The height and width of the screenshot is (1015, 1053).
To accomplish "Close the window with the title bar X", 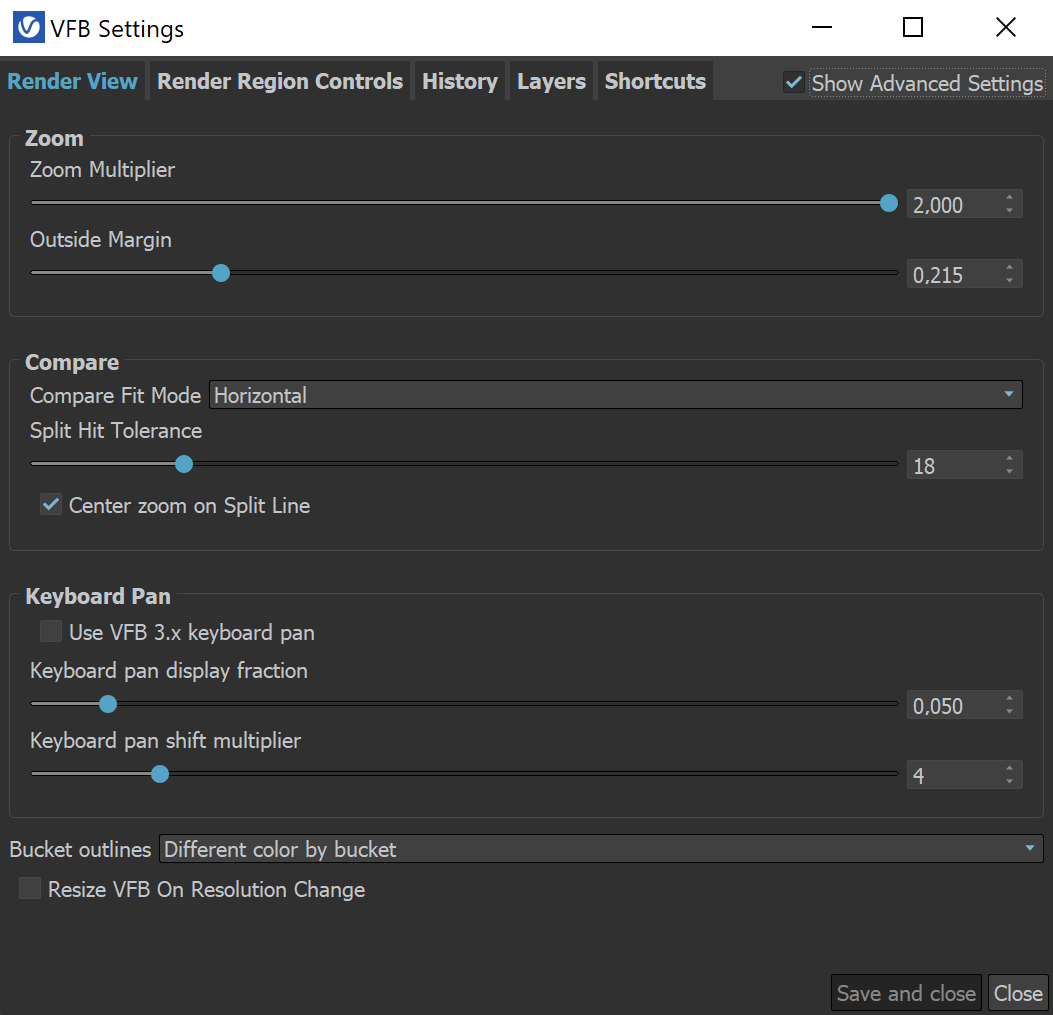I will [x=1005, y=28].
